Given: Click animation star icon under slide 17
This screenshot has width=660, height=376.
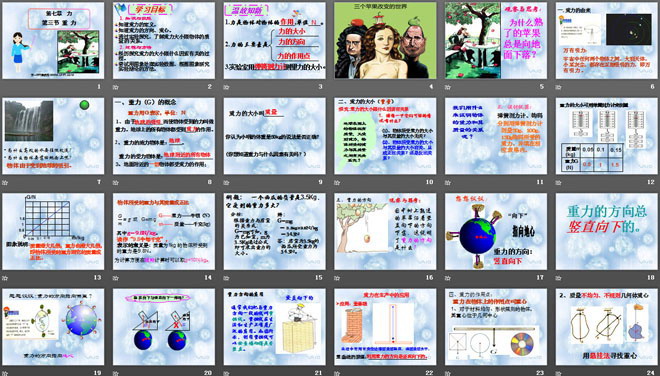Looking at the screenshot, I should [x=448, y=278].
